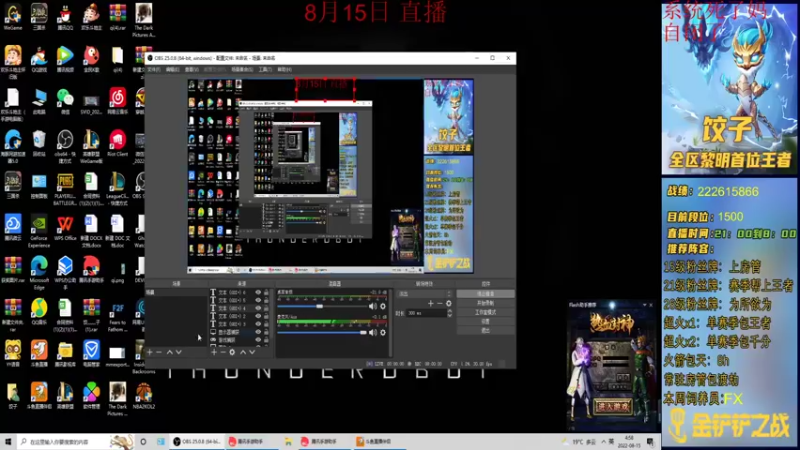Expand hidden system tray icons chevron
The height and width of the screenshot is (450, 800).
603,441
